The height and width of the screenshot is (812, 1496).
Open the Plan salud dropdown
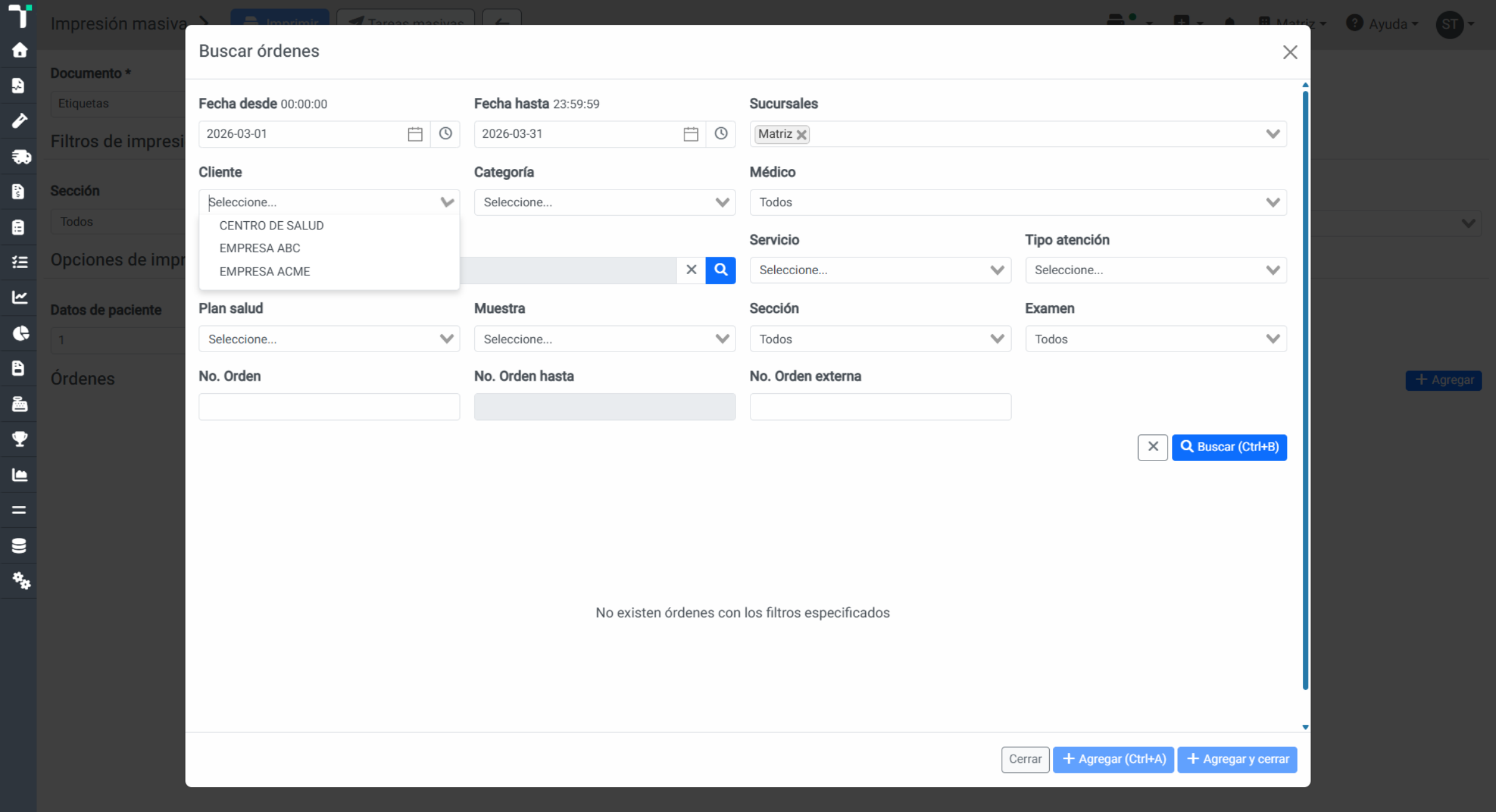click(x=329, y=339)
